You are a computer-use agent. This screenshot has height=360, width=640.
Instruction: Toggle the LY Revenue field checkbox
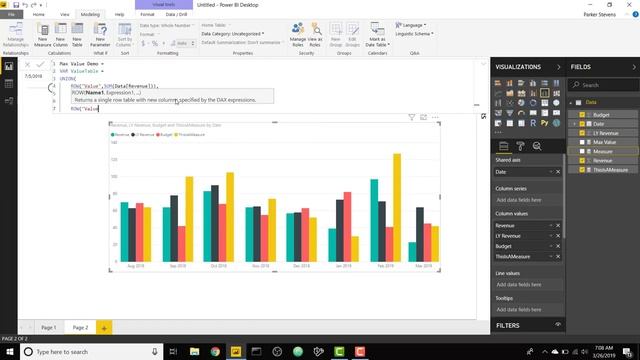(x=582, y=133)
